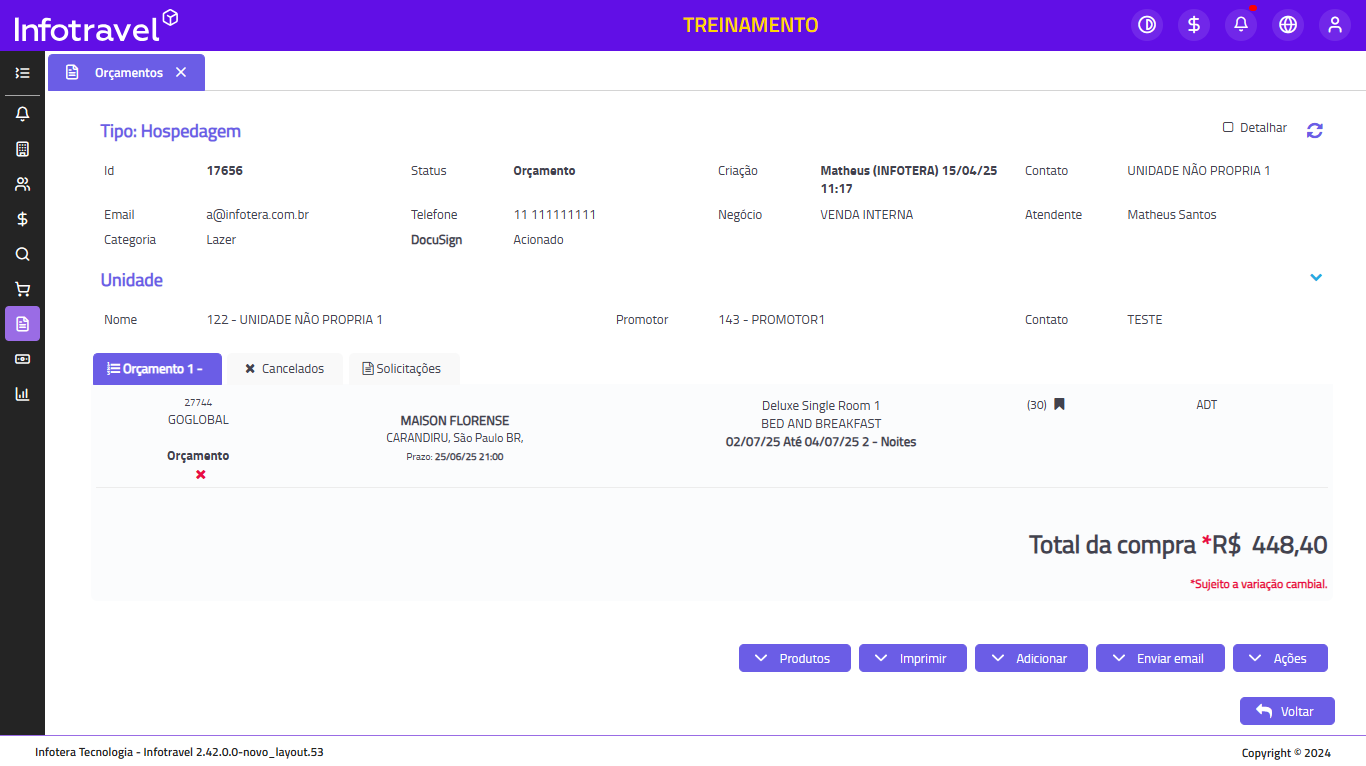
Task: Open the notifications bell in top header
Action: (x=1241, y=25)
